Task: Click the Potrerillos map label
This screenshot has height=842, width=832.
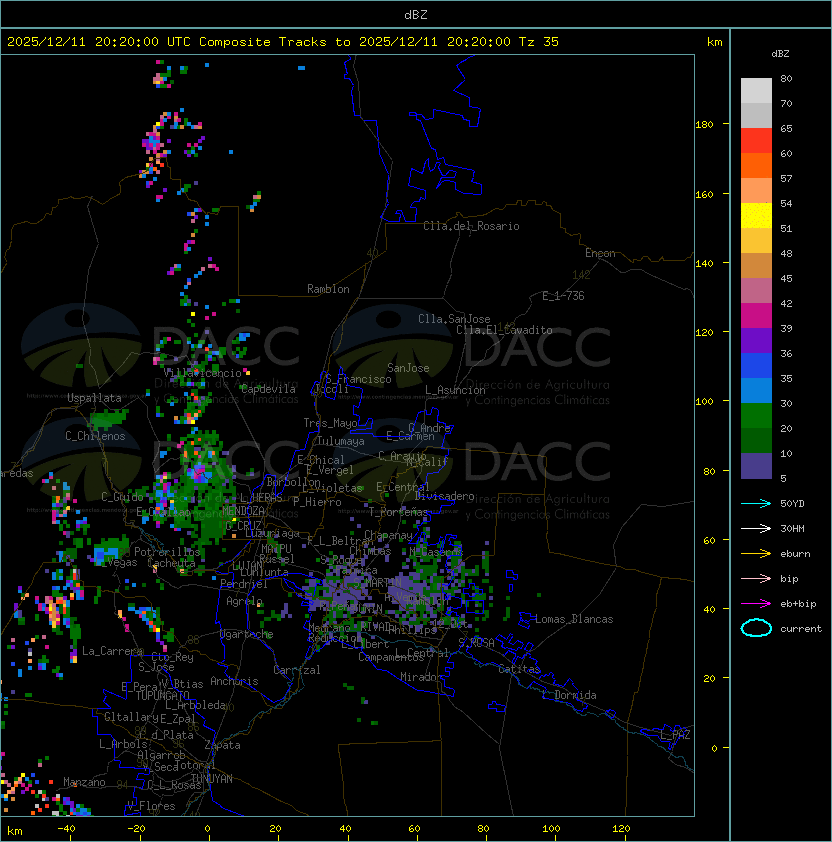Action: [x=167, y=552]
